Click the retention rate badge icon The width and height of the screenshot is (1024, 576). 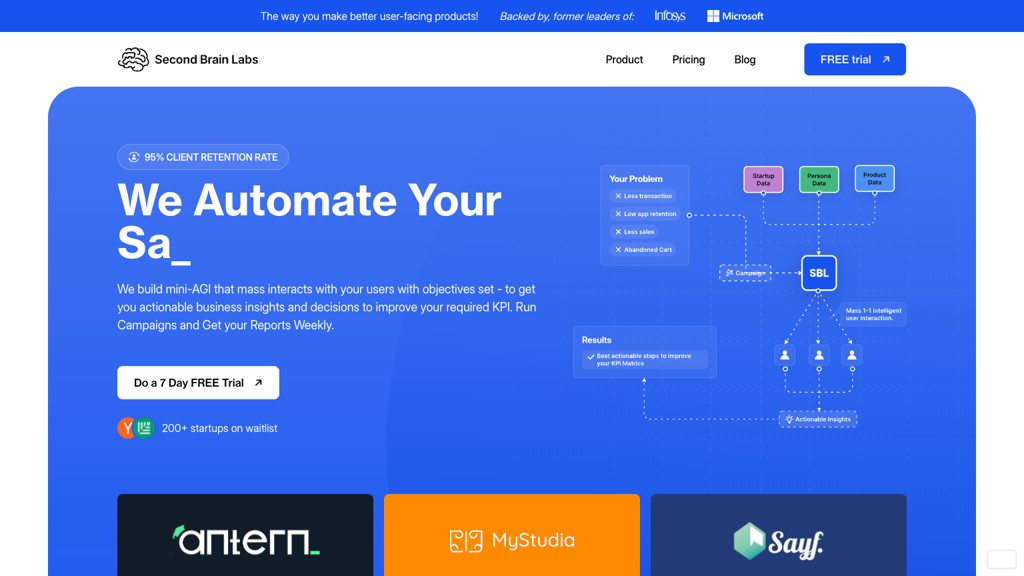point(134,157)
